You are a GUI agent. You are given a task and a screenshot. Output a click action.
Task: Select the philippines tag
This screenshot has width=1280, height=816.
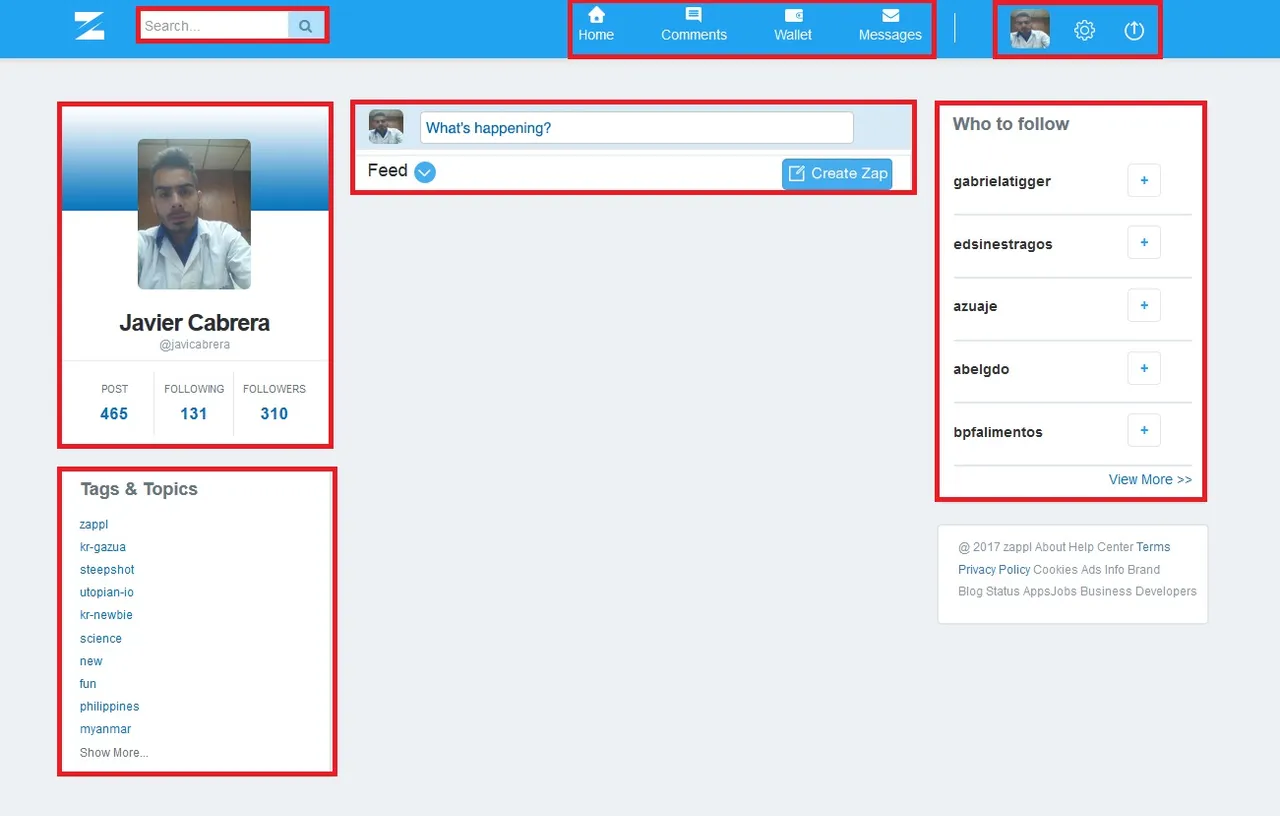110,707
